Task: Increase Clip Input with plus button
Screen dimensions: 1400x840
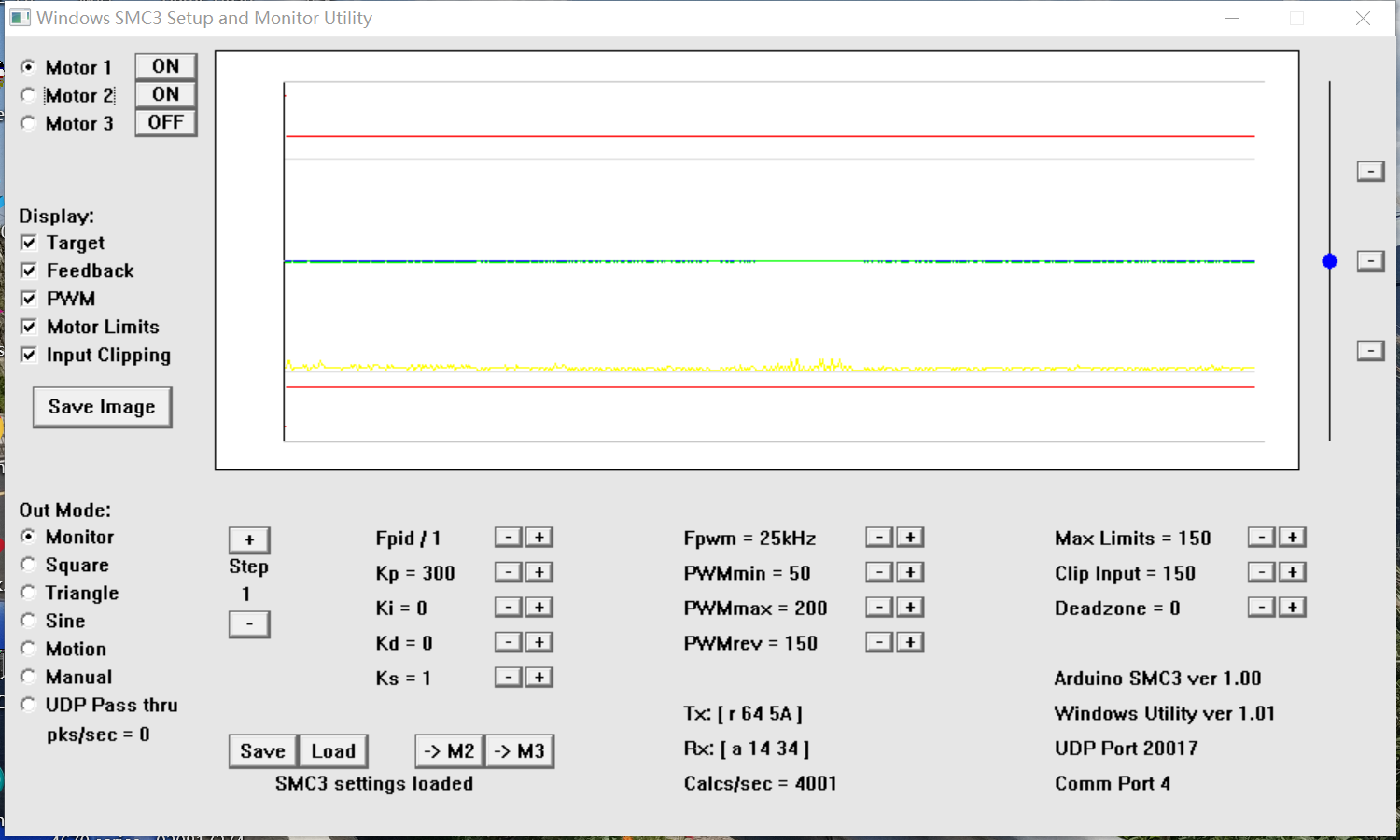Action: click(x=1293, y=572)
